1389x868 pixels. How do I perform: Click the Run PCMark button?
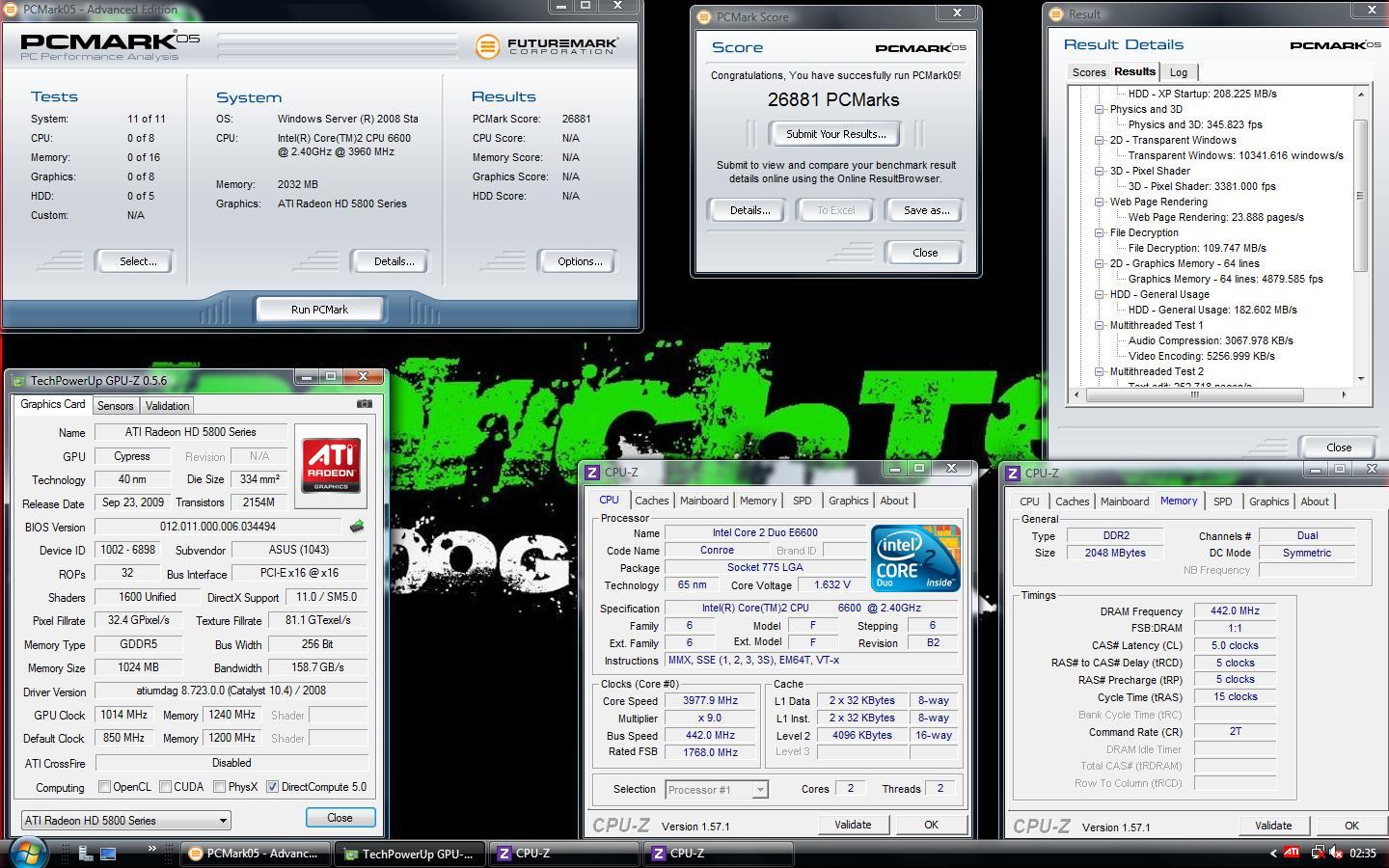319,310
